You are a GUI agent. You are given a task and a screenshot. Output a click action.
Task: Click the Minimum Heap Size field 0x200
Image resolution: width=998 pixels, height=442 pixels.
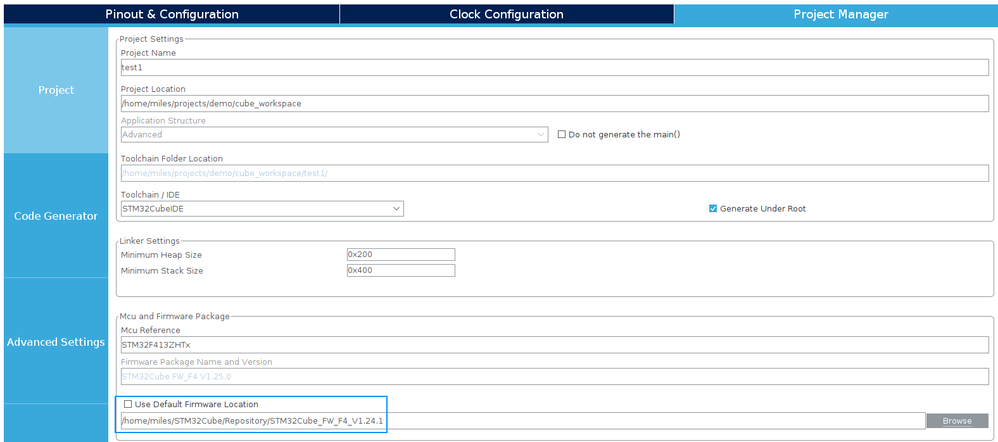coord(401,254)
